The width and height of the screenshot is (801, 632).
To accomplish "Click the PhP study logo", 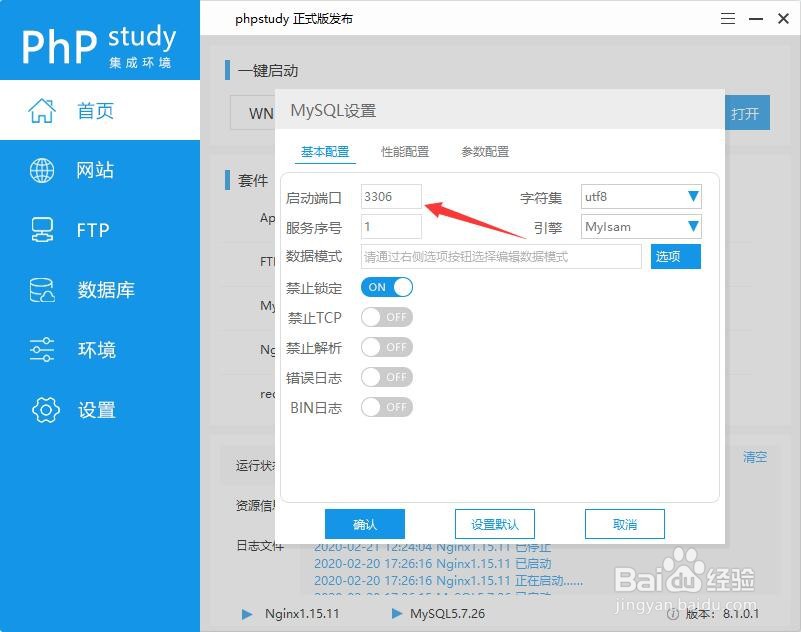I will tap(99, 45).
